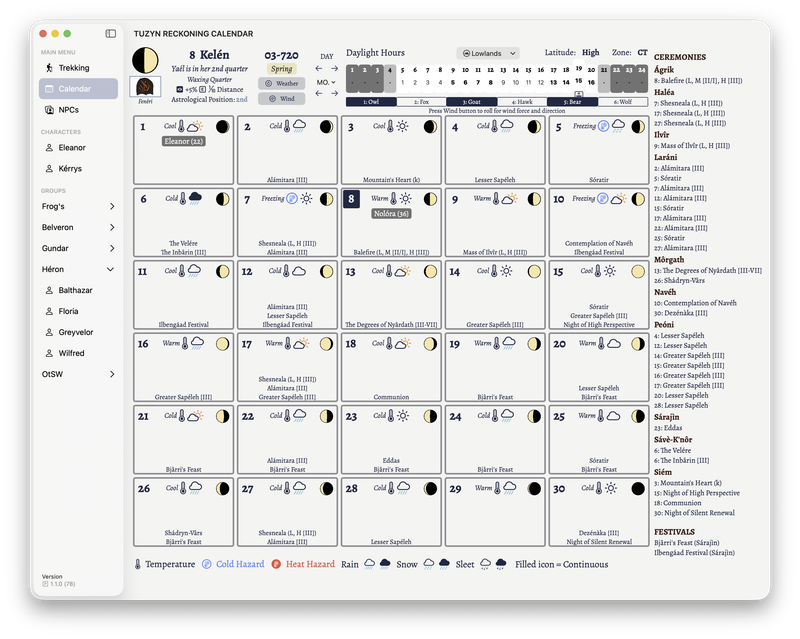Open the Lowlands terrain dropdown

488,53
